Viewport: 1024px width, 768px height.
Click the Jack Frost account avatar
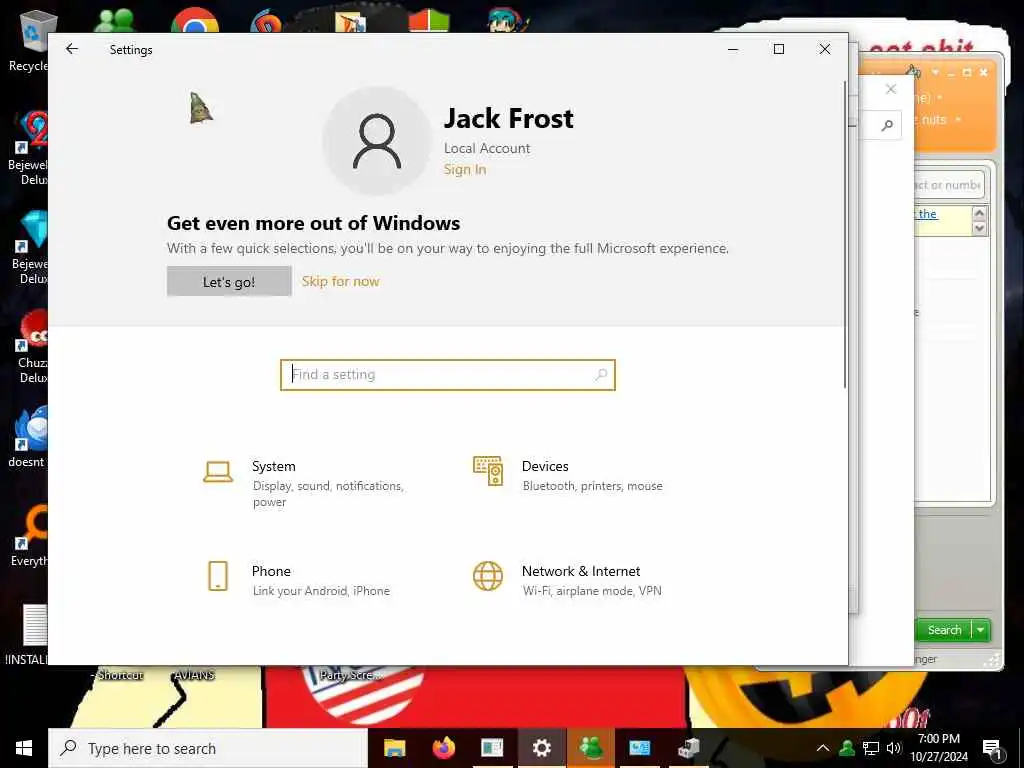(x=377, y=141)
